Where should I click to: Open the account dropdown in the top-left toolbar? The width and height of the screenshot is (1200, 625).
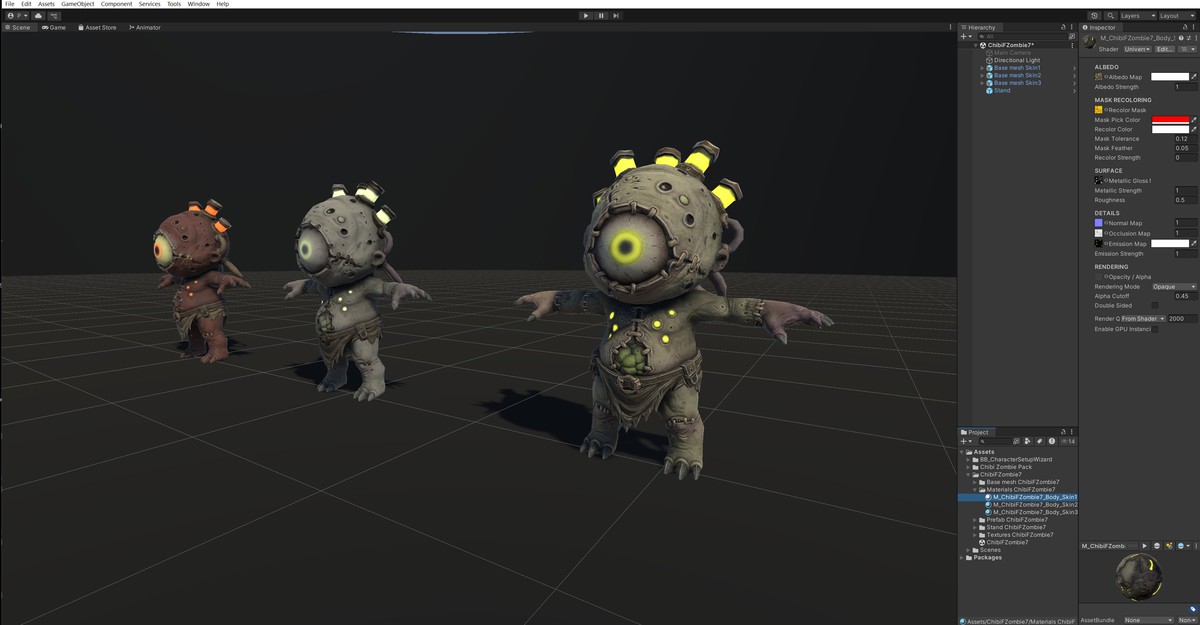[16, 16]
